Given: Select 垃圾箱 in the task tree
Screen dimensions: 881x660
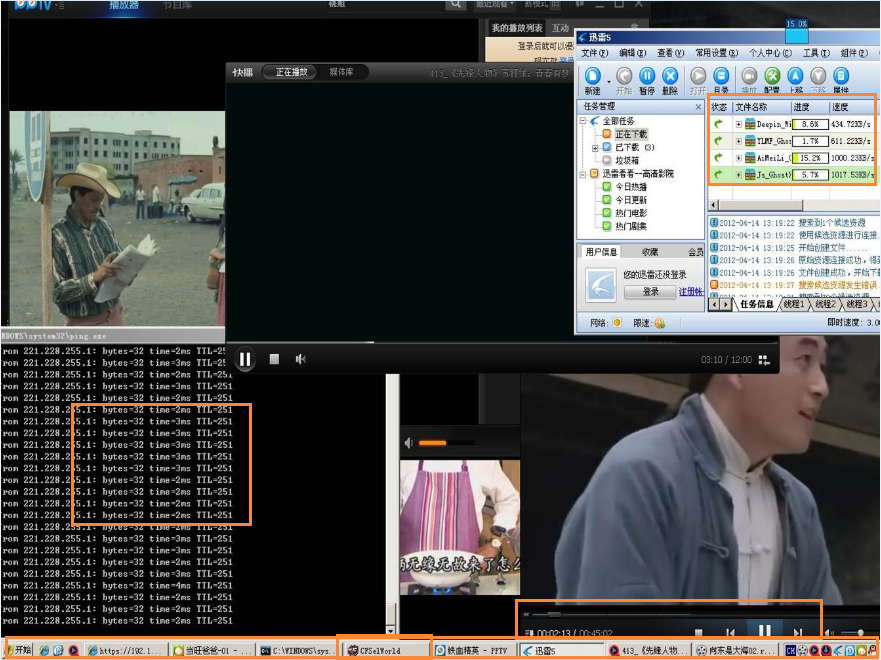Looking at the screenshot, I should click(x=627, y=161).
